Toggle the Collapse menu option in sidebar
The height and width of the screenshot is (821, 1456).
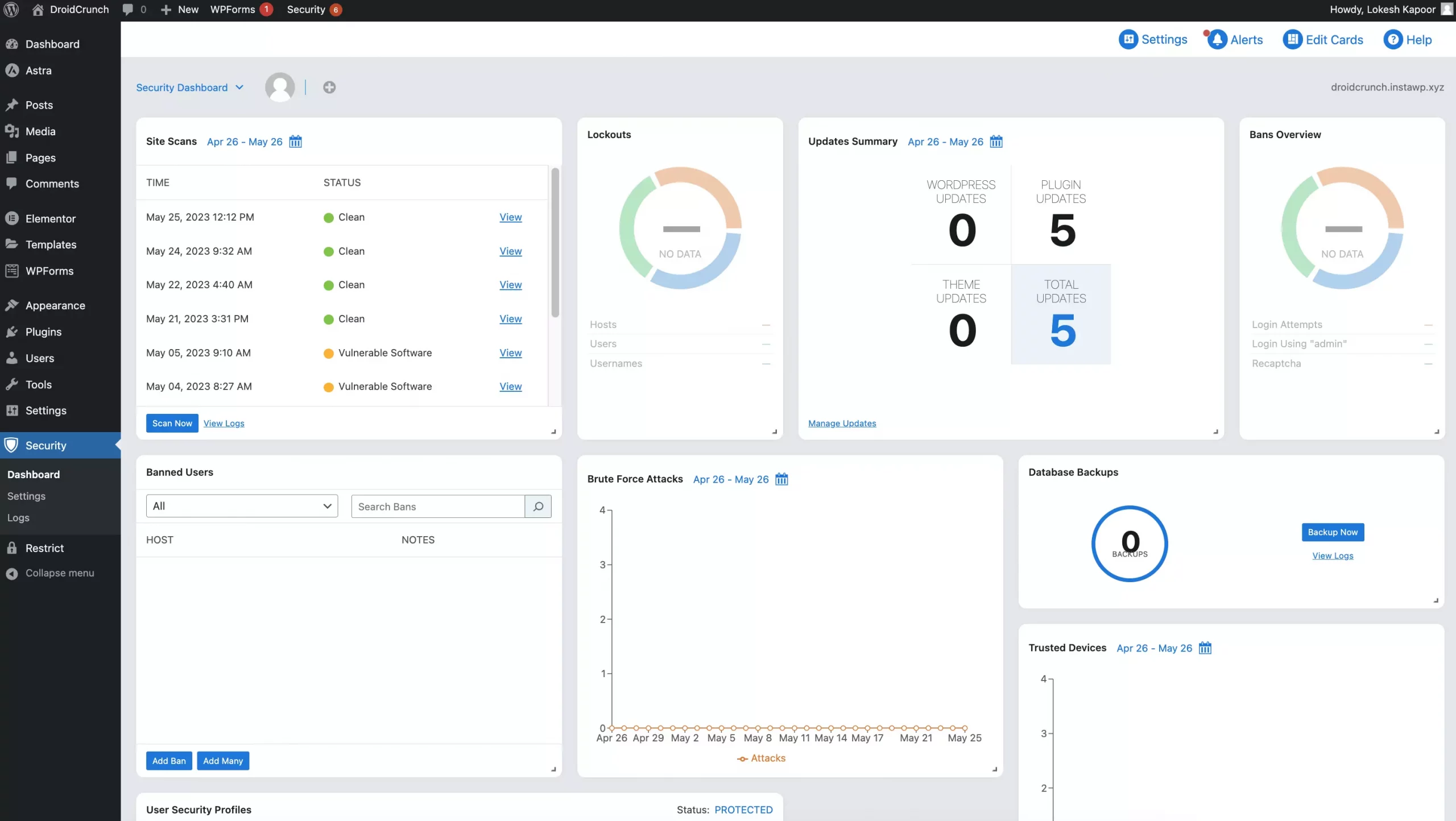click(59, 573)
